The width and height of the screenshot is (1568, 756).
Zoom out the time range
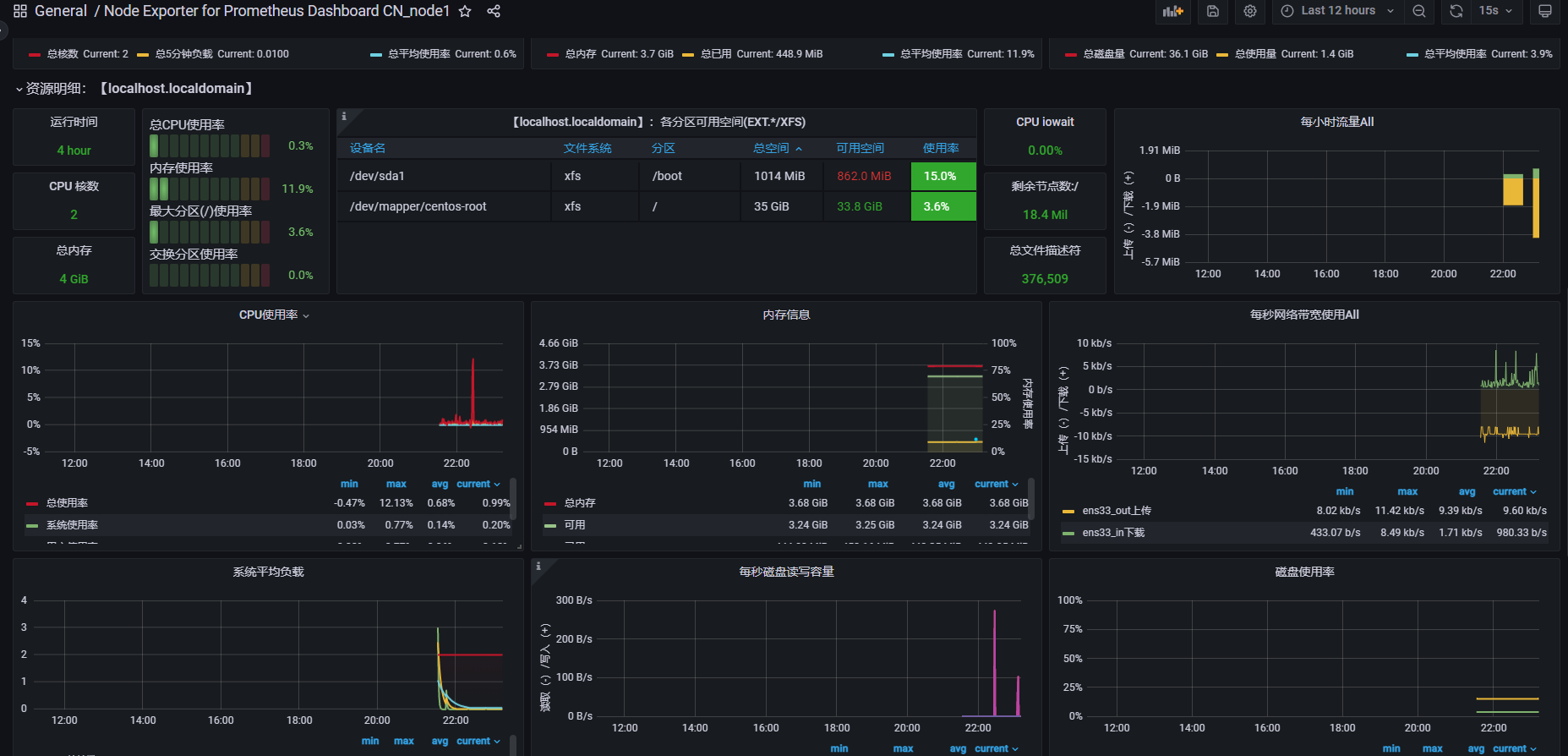pyautogui.click(x=1419, y=11)
